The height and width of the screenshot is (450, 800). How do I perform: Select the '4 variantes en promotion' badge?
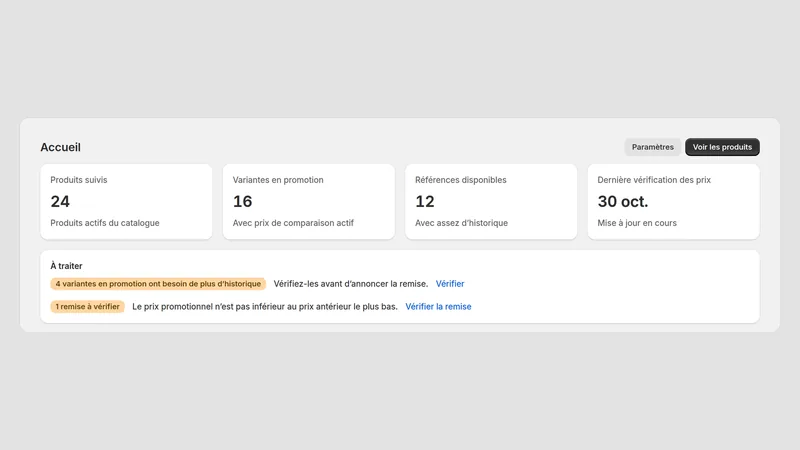pyautogui.click(x=158, y=284)
